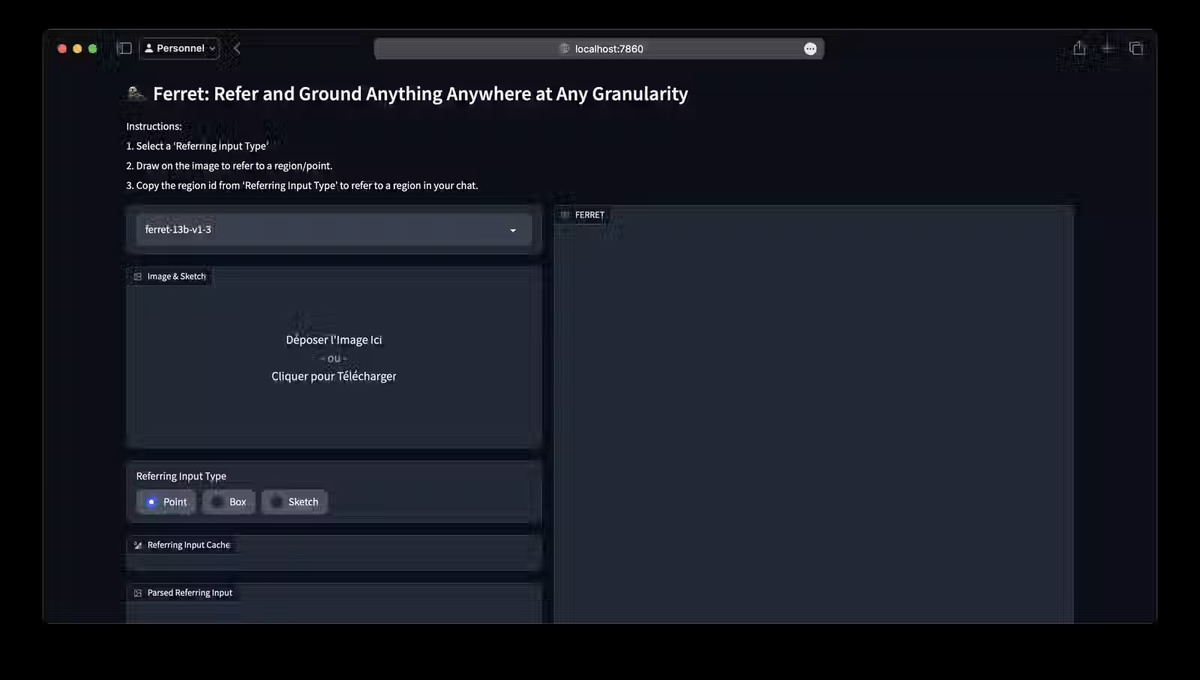Click the image upload drop area
1200x680 pixels.
(334, 357)
